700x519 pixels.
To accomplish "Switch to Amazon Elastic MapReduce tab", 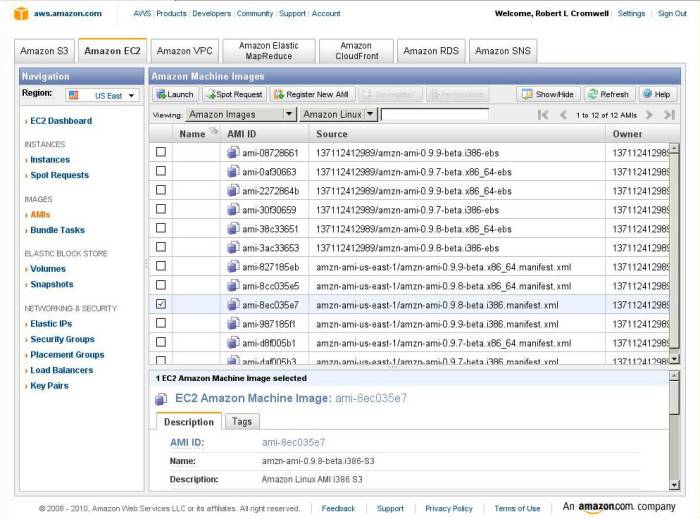I will (269, 51).
